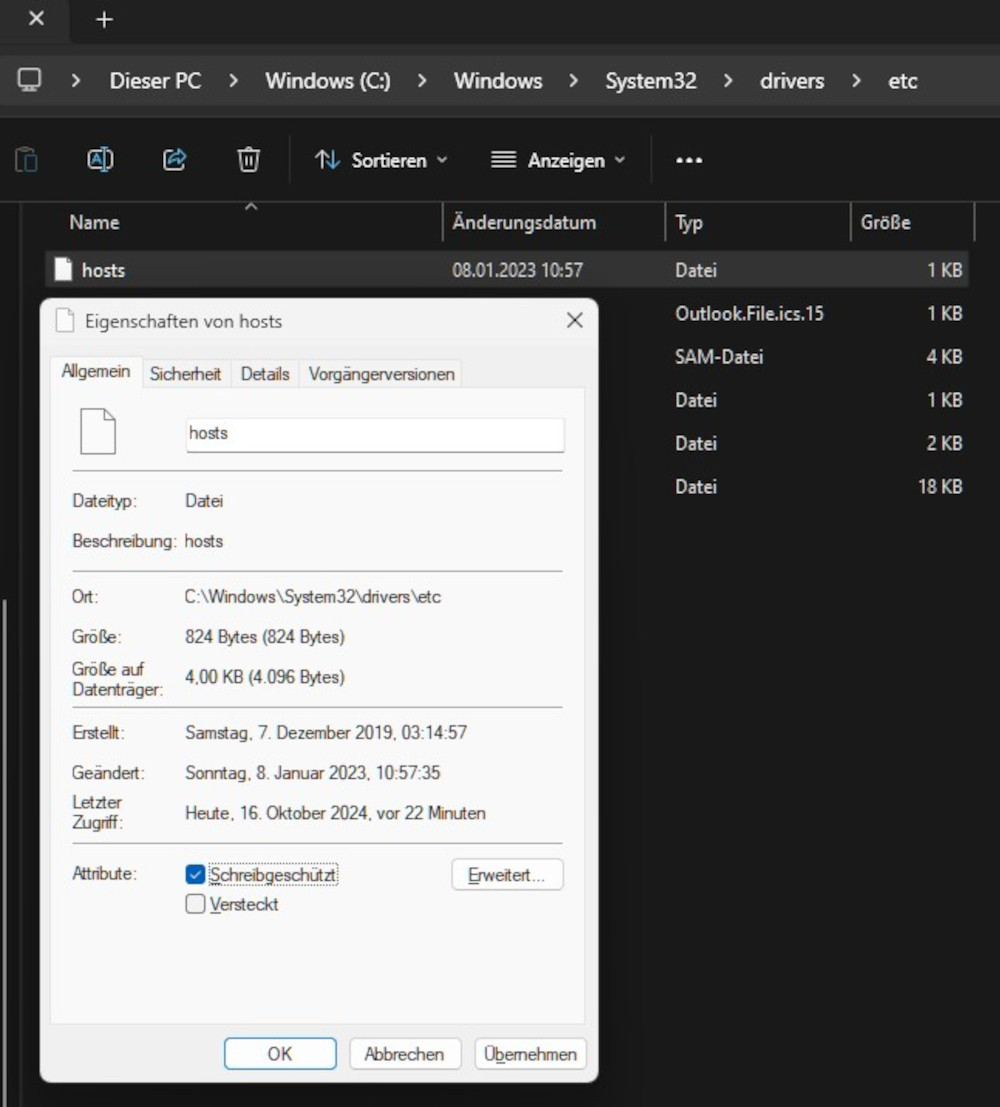Screen dimensions: 1000x1107
Task: Expand the Anzeigen dropdown menu
Action: pyautogui.click(x=558, y=160)
